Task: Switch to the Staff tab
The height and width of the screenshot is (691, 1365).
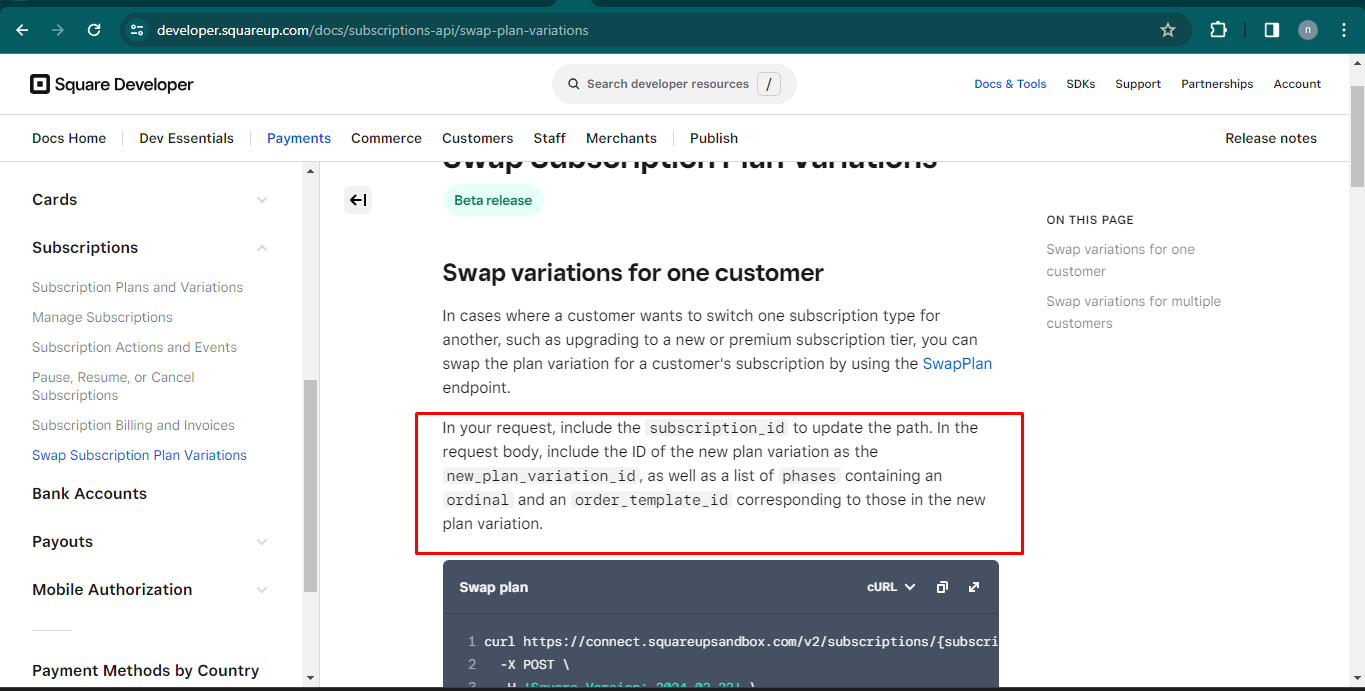Action: [549, 138]
